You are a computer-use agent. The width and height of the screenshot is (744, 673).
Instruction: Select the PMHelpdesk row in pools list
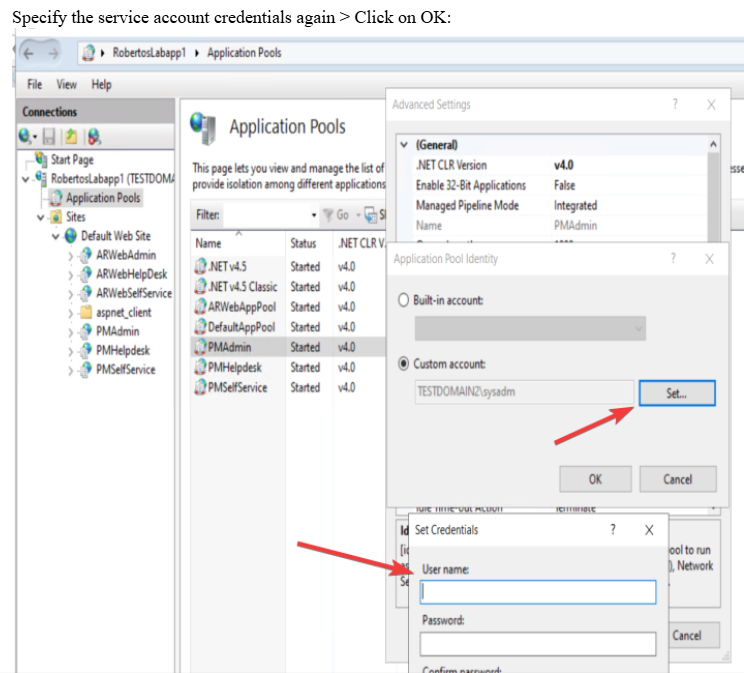[x=288, y=367]
